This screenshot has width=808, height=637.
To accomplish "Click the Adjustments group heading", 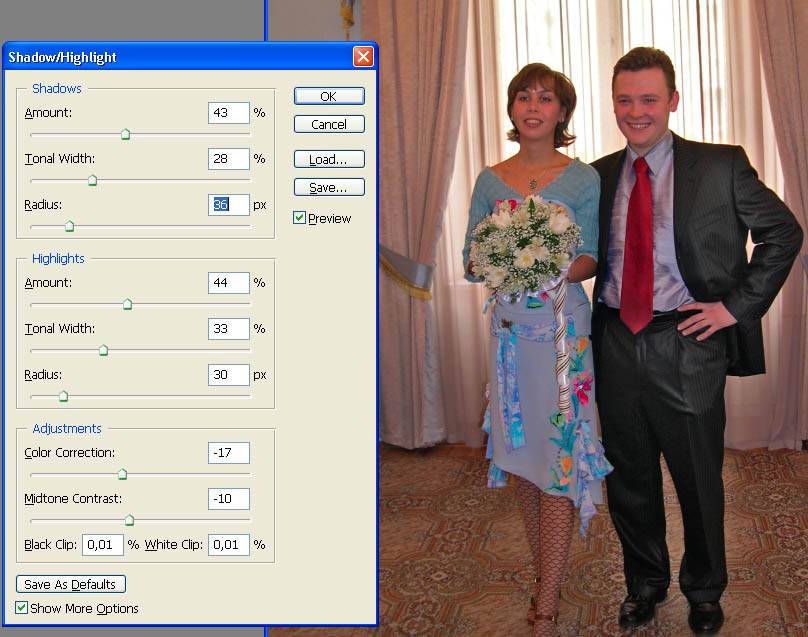I will (x=67, y=429).
